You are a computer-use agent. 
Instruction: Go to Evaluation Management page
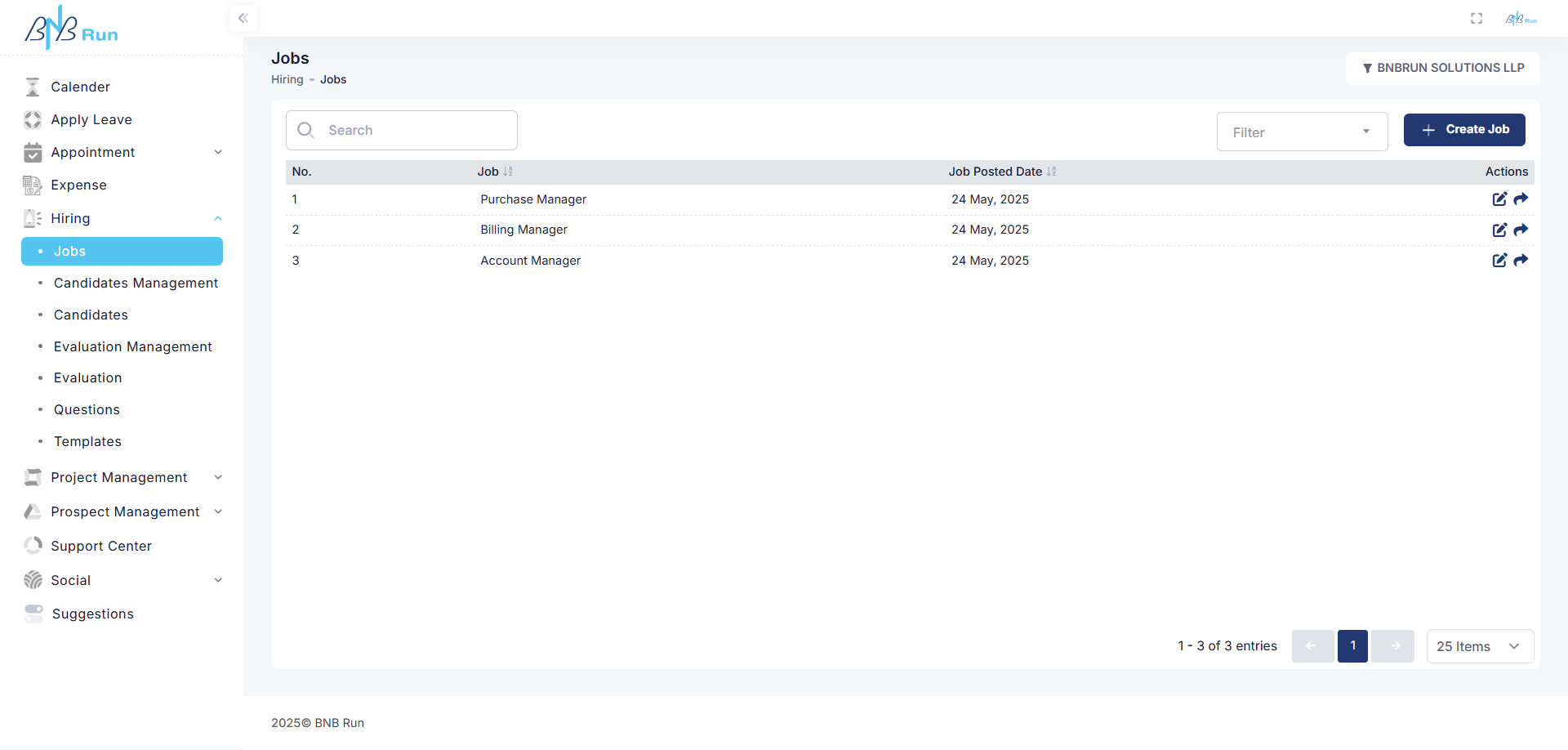132,346
